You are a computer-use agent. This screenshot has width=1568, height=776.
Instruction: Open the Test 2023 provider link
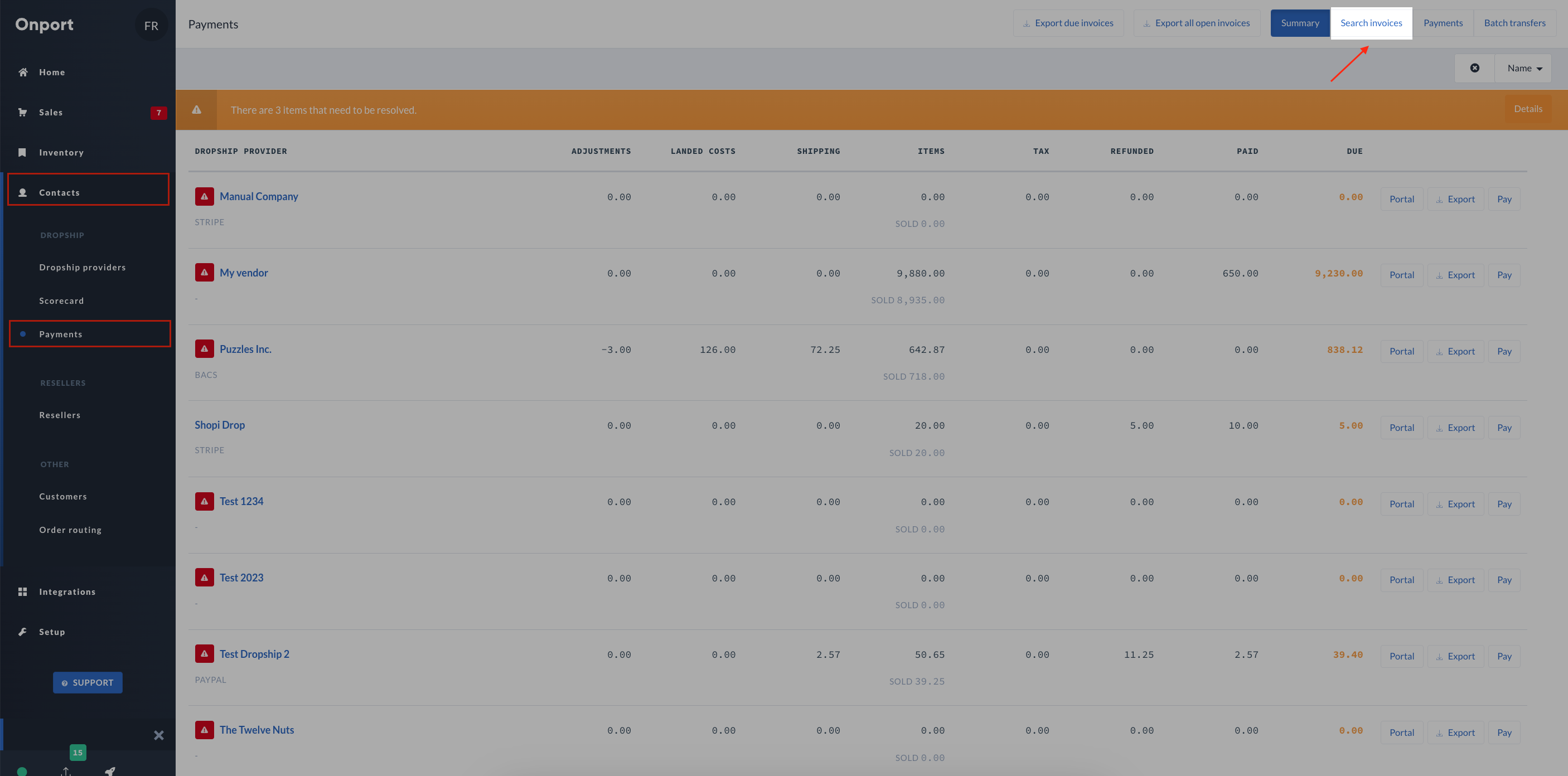pos(241,578)
